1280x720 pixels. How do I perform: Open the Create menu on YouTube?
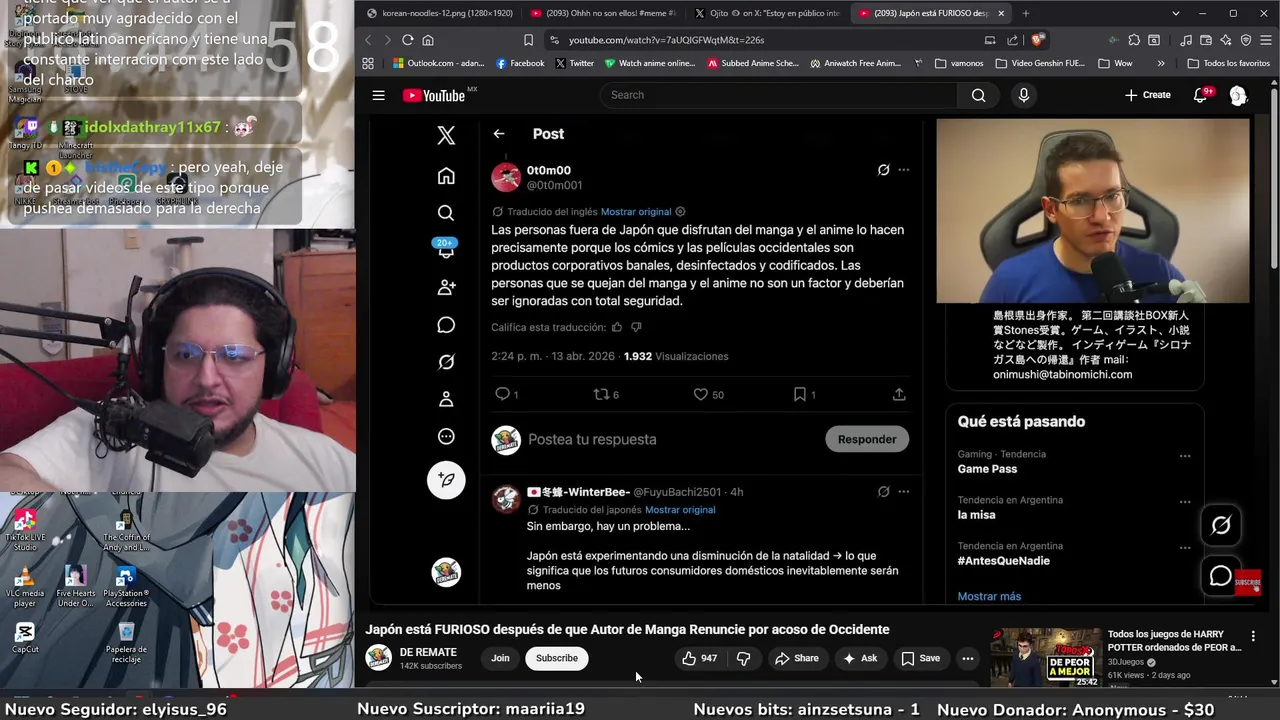click(1147, 95)
